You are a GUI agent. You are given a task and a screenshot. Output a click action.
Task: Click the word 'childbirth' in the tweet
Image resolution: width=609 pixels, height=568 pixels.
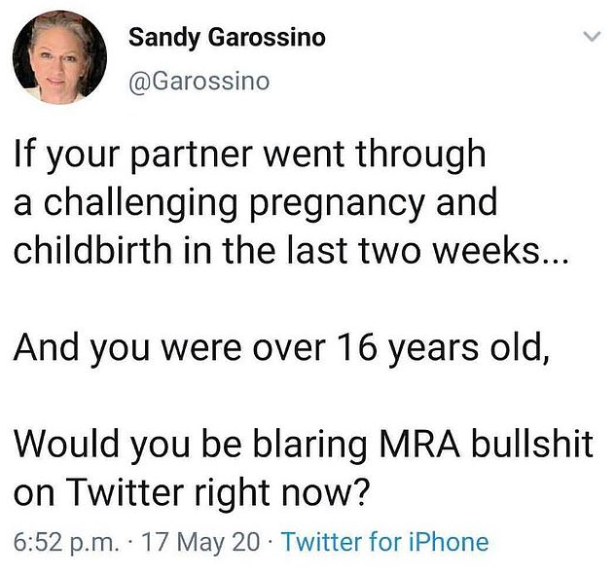tap(92, 249)
